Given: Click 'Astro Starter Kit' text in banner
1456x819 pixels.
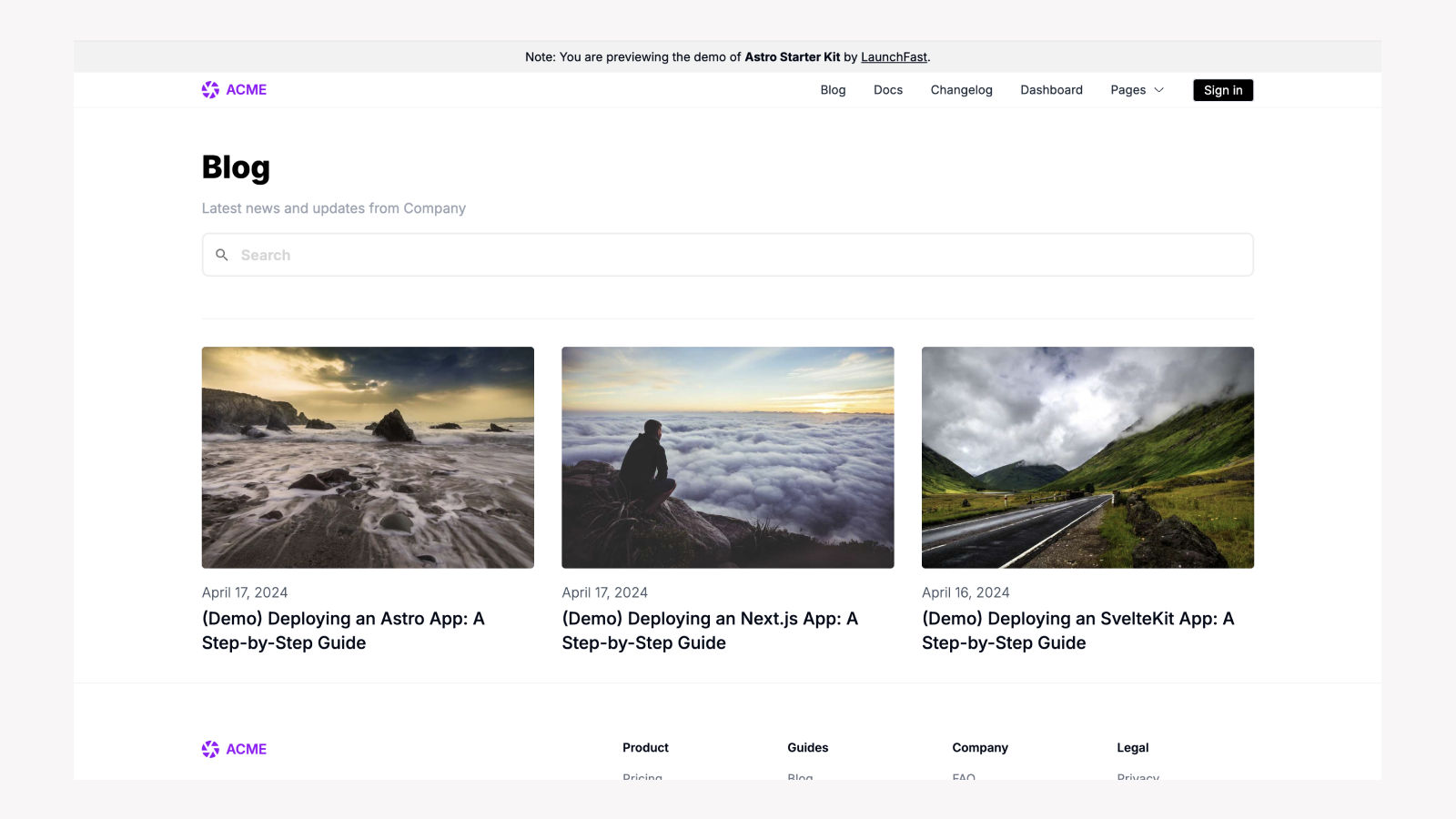Looking at the screenshot, I should 793,56.
